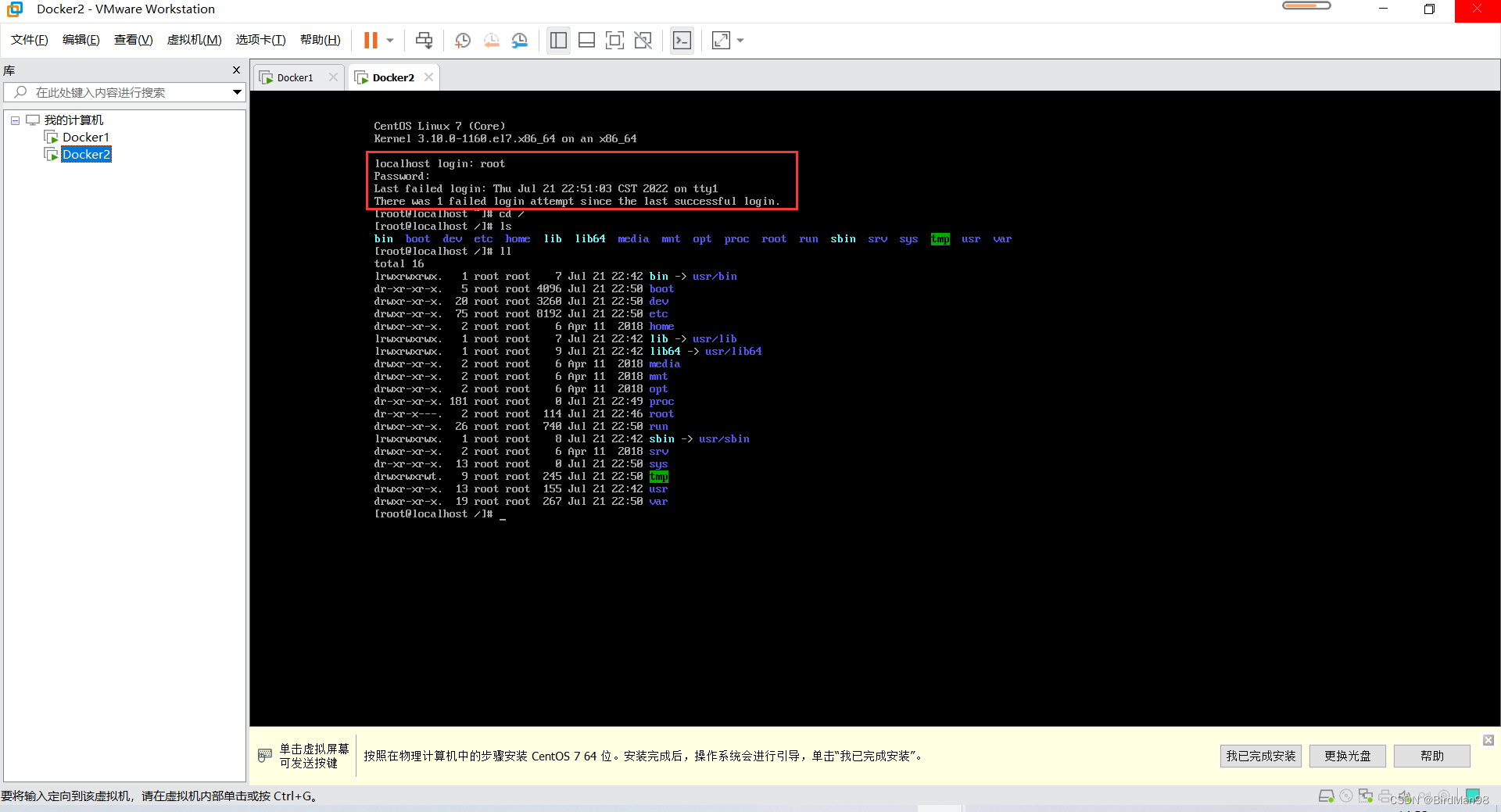The width and height of the screenshot is (1501, 812).
Task: Click the printer status icon
Action: [1385, 796]
